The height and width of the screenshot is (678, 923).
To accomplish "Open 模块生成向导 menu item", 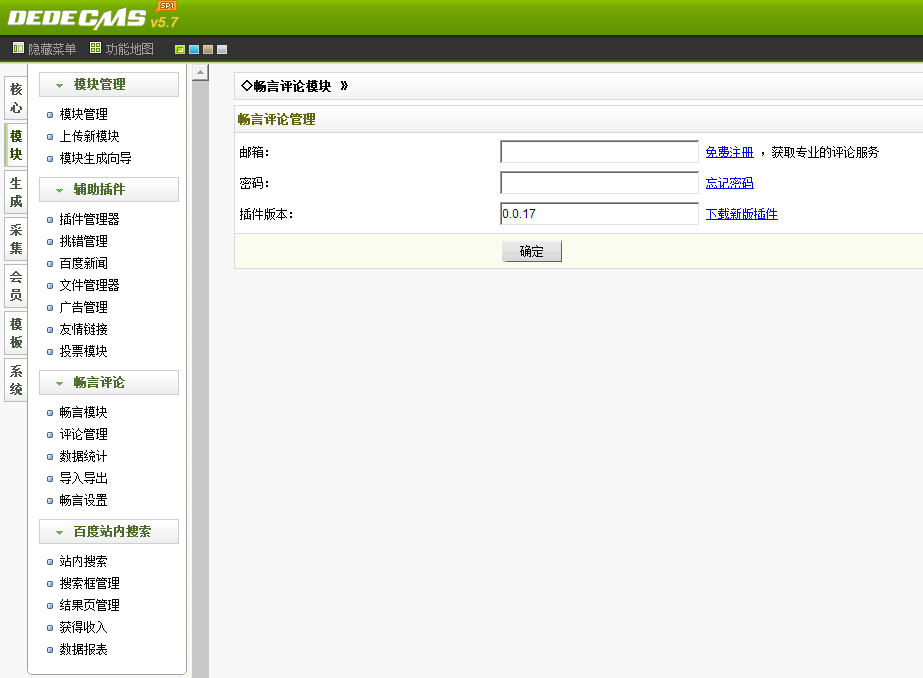I will (95, 158).
